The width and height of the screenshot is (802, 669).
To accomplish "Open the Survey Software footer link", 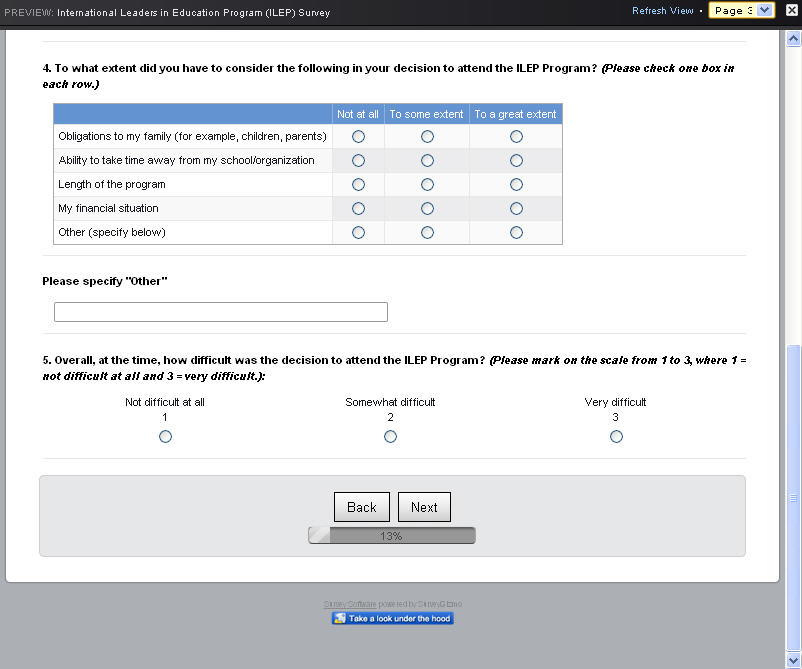I will pos(350,604).
